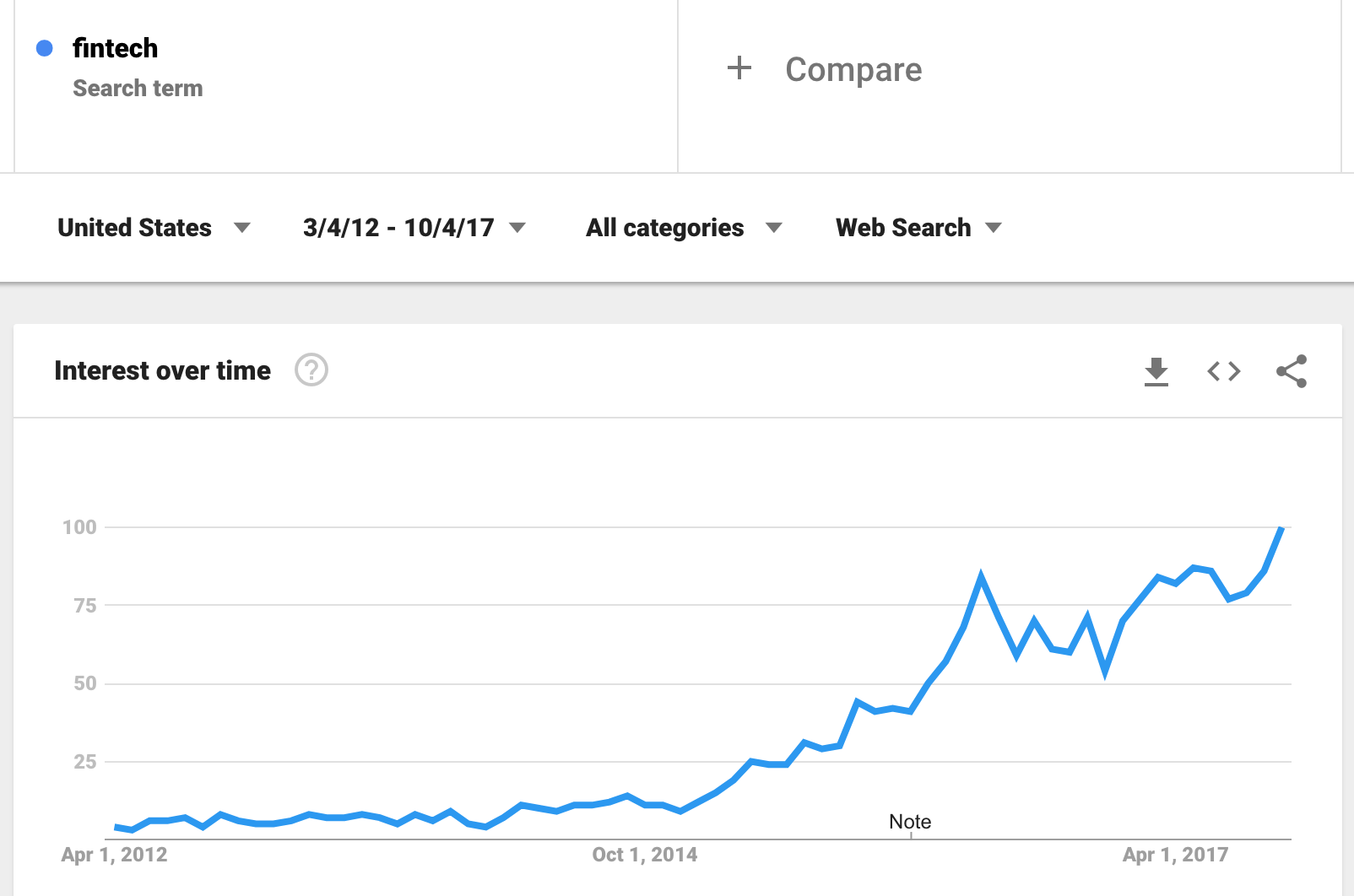Click the Note marker on the chart
This screenshot has height=896, width=1354.
click(910, 822)
